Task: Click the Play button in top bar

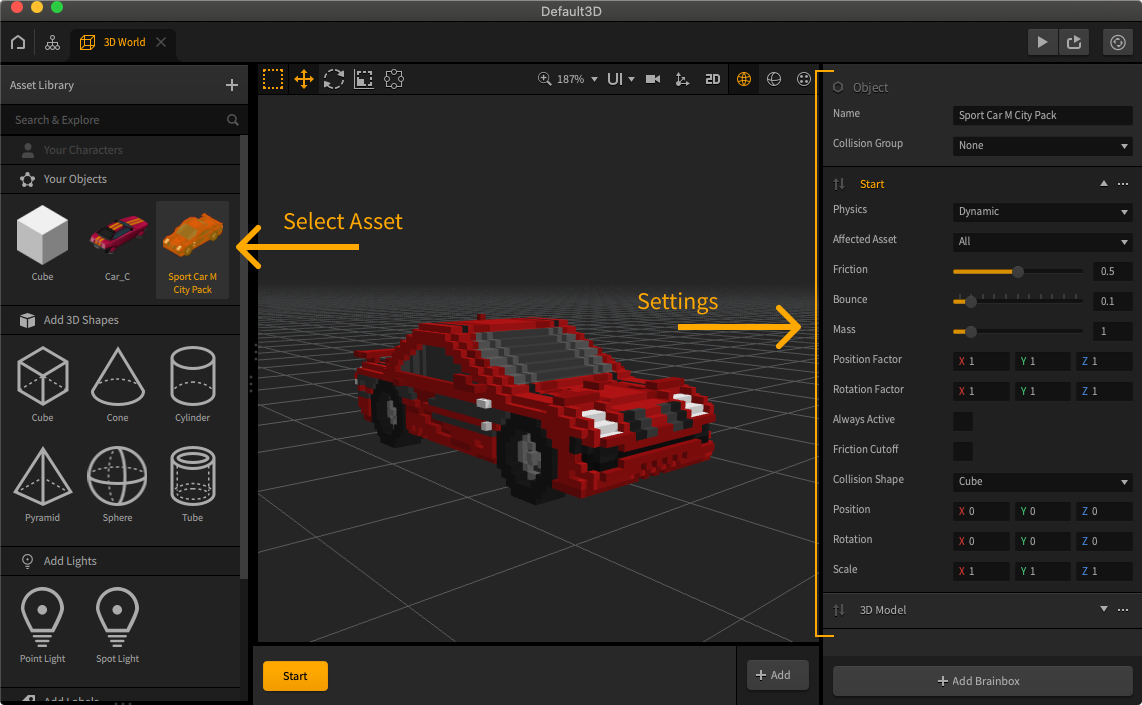Action: point(1043,42)
